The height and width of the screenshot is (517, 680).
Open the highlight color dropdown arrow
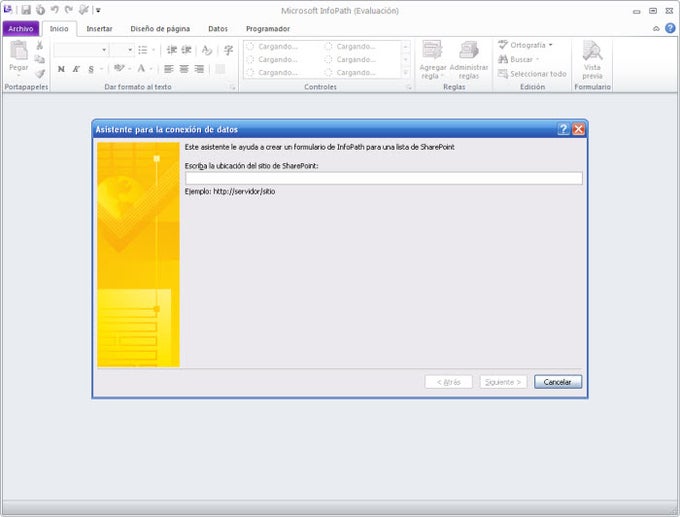coord(129,69)
